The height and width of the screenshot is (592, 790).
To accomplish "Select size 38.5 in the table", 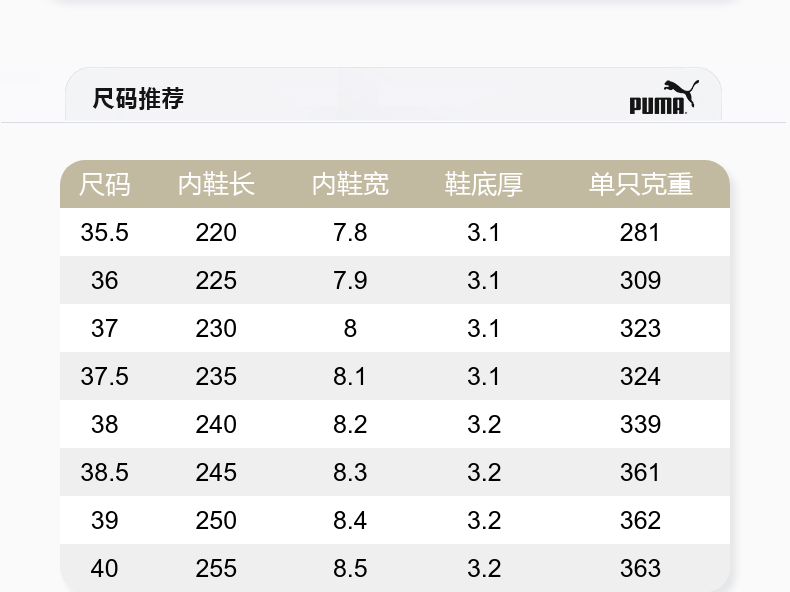I will click(x=105, y=473).
